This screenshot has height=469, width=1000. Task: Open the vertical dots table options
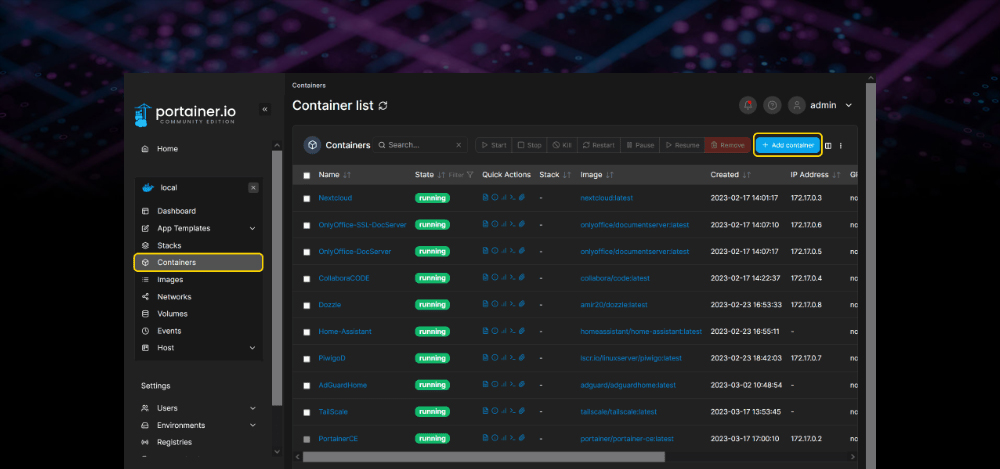pos(841,145)
